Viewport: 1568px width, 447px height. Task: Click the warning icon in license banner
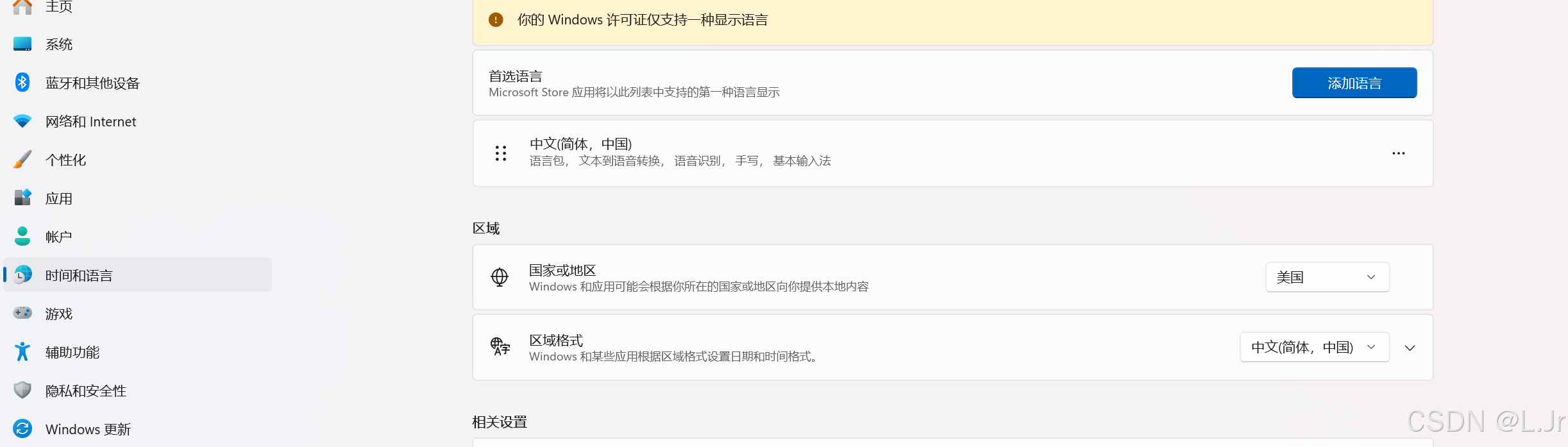tap(496, 20)
